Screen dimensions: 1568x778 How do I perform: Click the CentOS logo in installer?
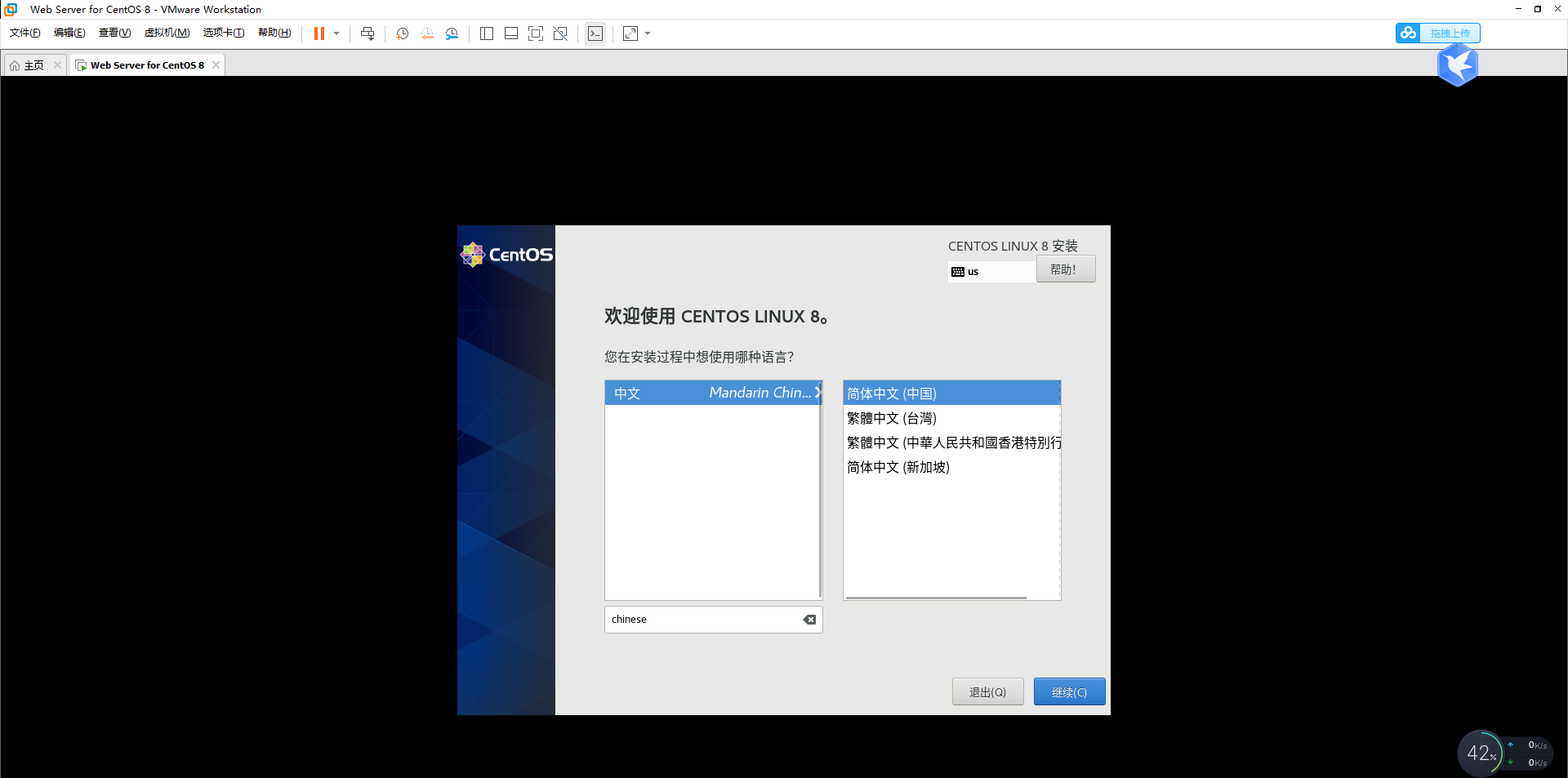(506, 255)
